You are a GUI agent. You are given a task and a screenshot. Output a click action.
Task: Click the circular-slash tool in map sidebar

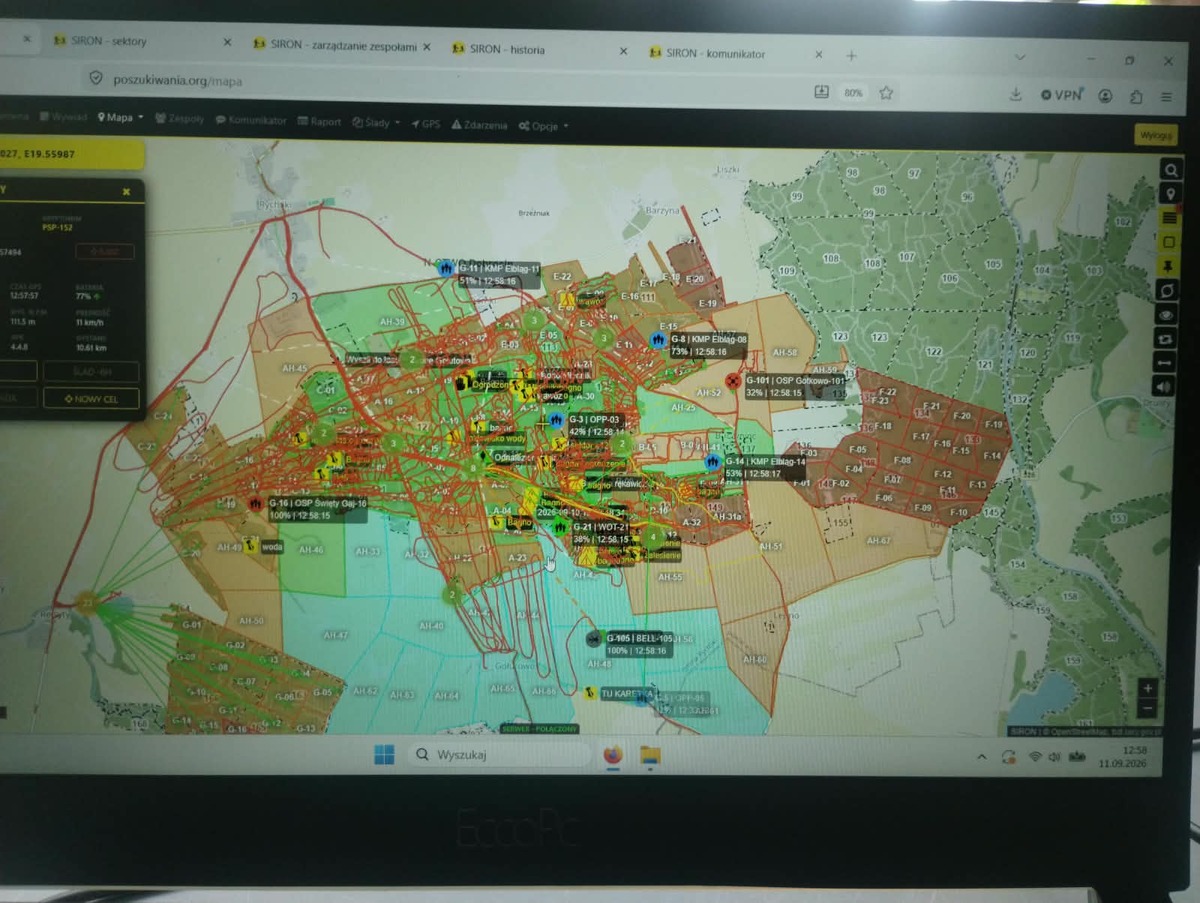1167,290
